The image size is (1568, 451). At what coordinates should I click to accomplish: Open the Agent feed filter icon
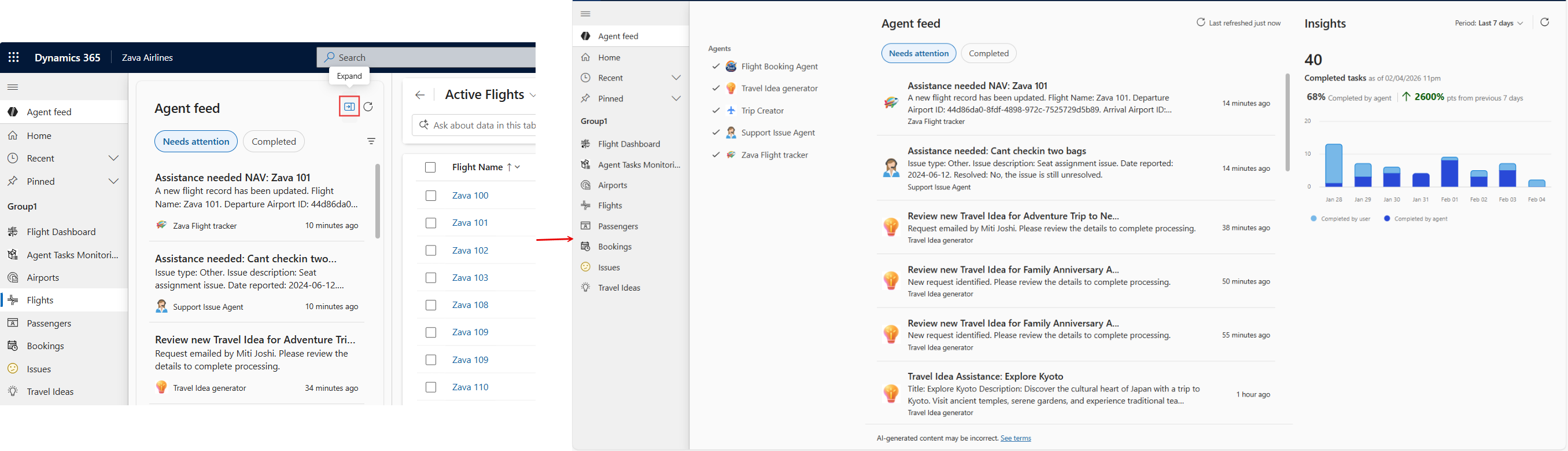(371, 141)
